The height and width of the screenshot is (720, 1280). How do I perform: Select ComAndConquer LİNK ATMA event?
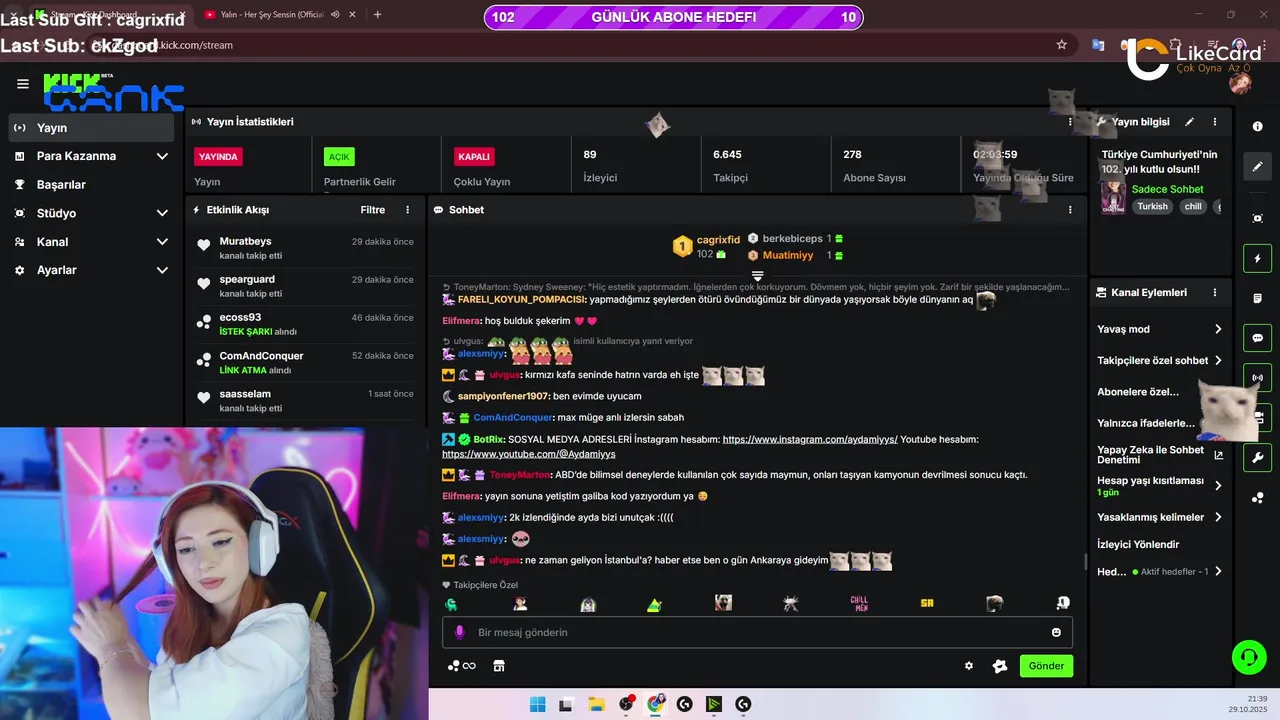[303, 363]
